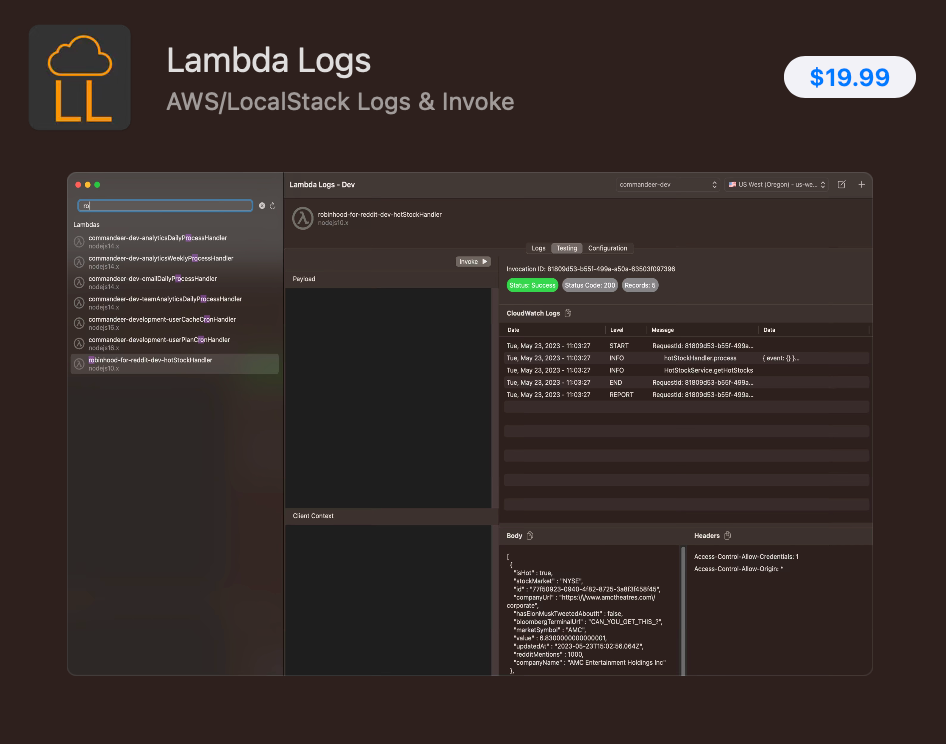Click the Invoke button
This screenshot has height=744, width=946.
(x=473, y=261)
